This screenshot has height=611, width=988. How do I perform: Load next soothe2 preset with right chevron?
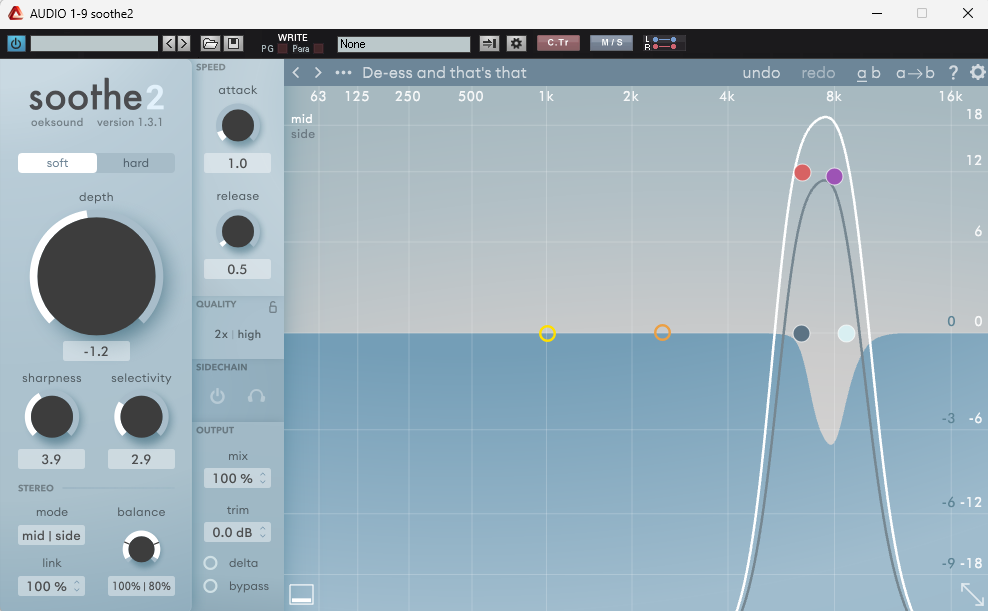[x=318, y=73]
